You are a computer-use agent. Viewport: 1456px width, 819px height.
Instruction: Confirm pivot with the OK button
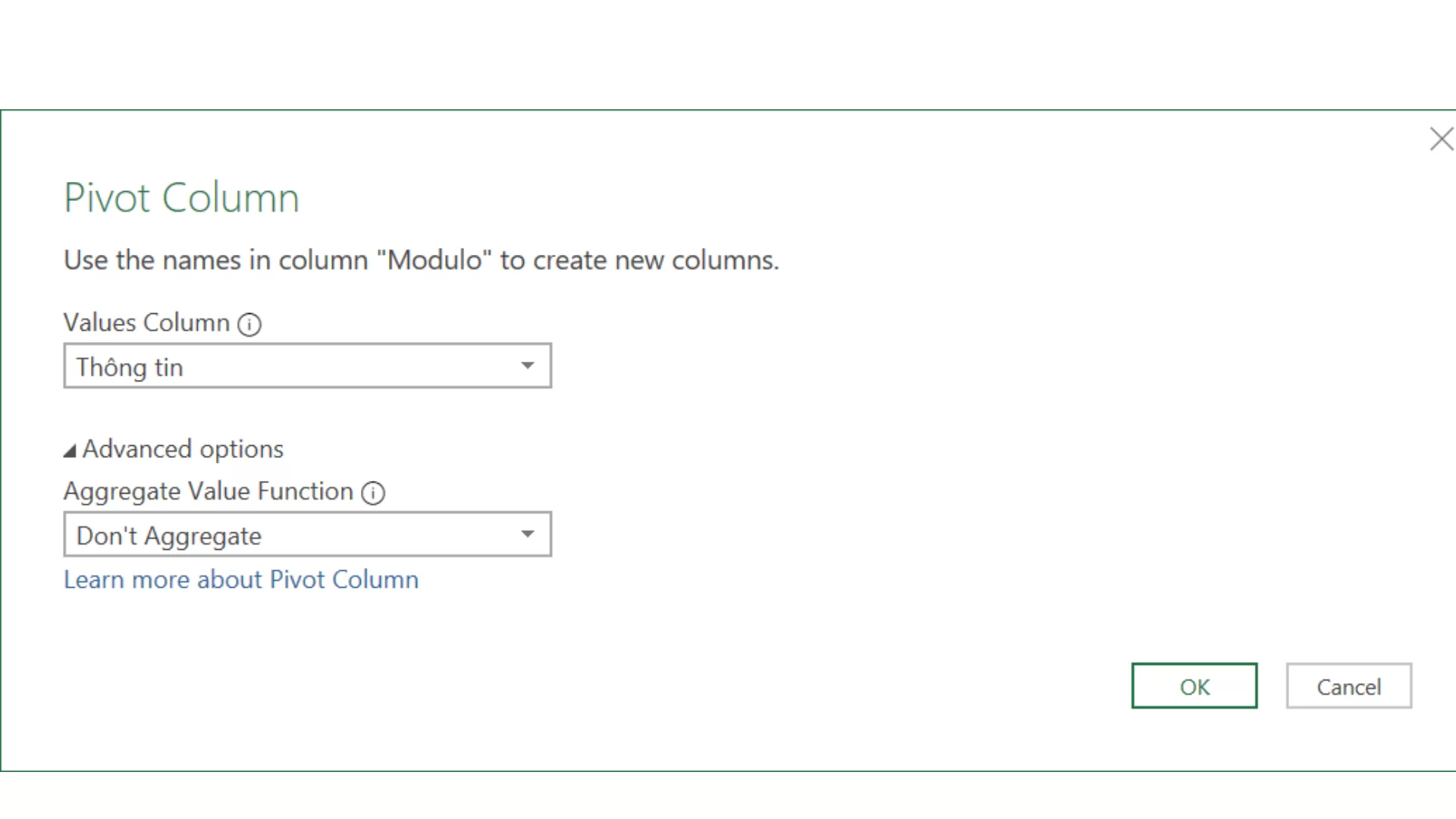[x=1194, y=686]
